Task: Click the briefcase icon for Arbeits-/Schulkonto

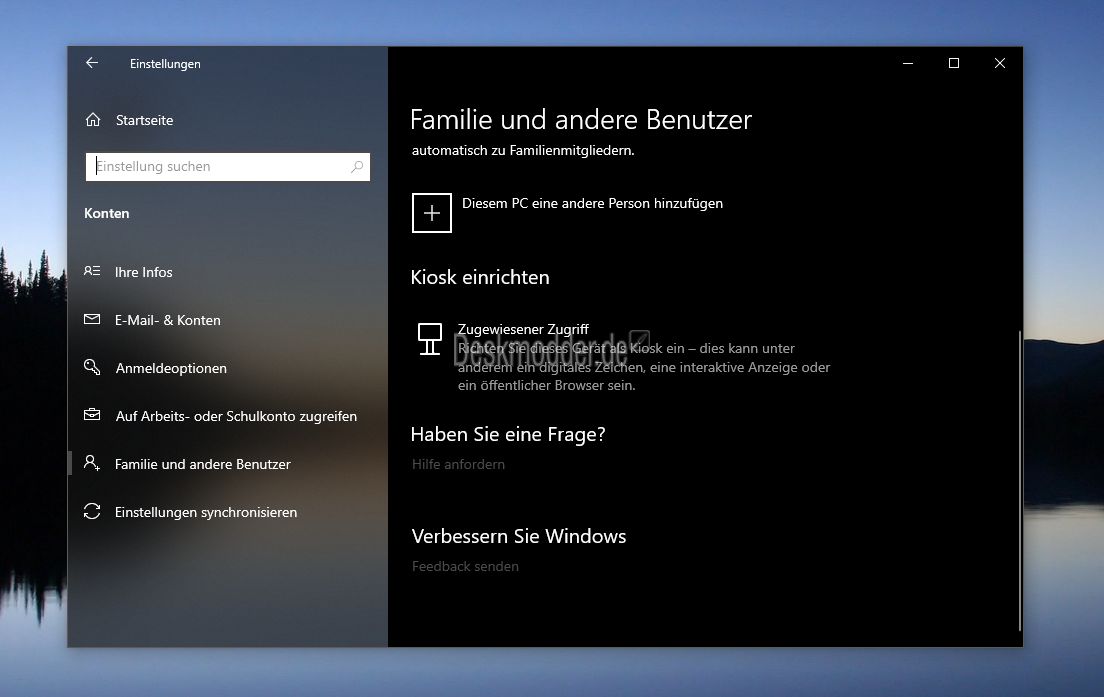Action: [92, 415]
